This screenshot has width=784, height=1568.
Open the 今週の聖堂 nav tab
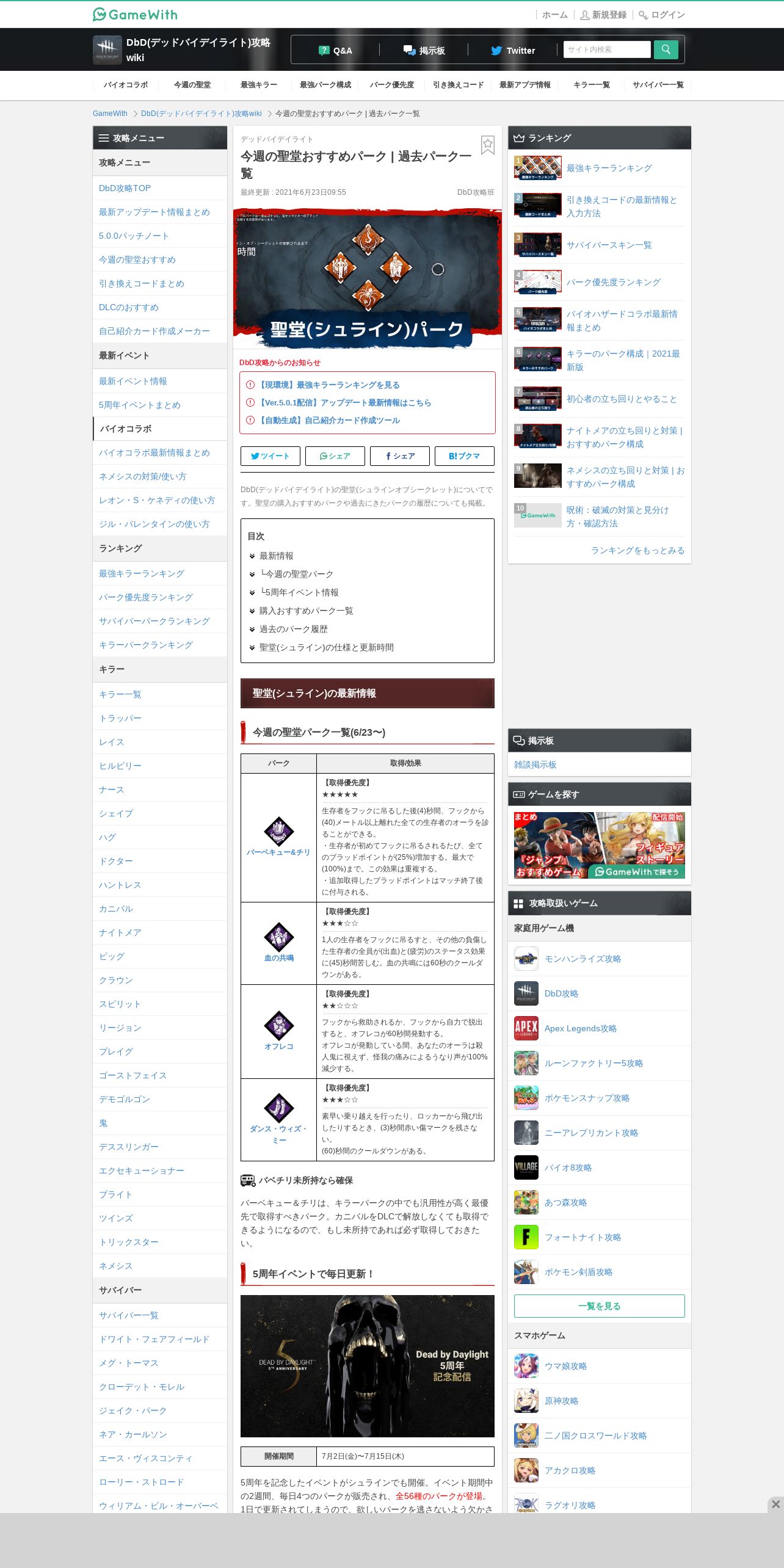click(x=192, y=85)
